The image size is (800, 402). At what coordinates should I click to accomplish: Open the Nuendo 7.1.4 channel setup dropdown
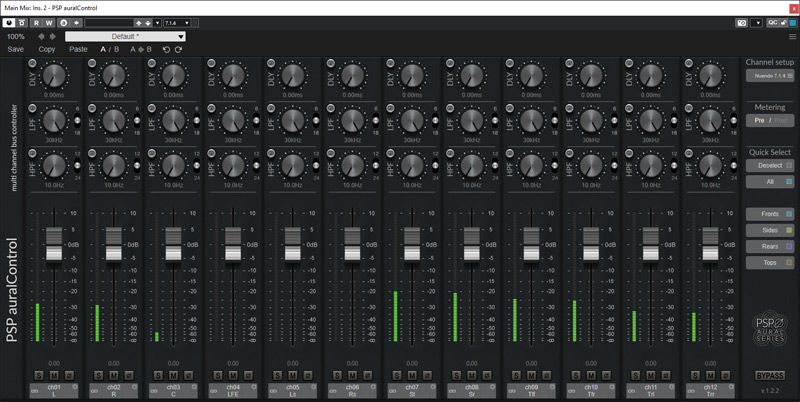769,76
